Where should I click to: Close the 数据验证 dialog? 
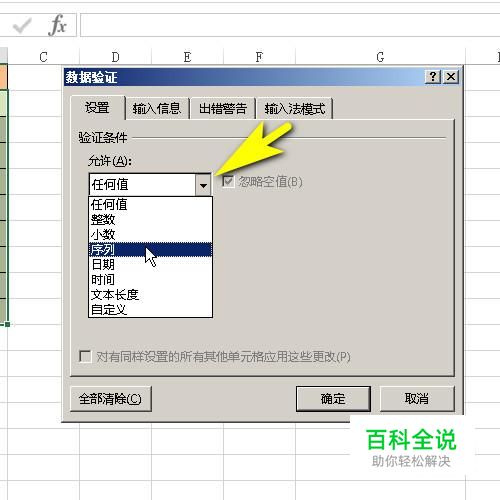point(451,77)
